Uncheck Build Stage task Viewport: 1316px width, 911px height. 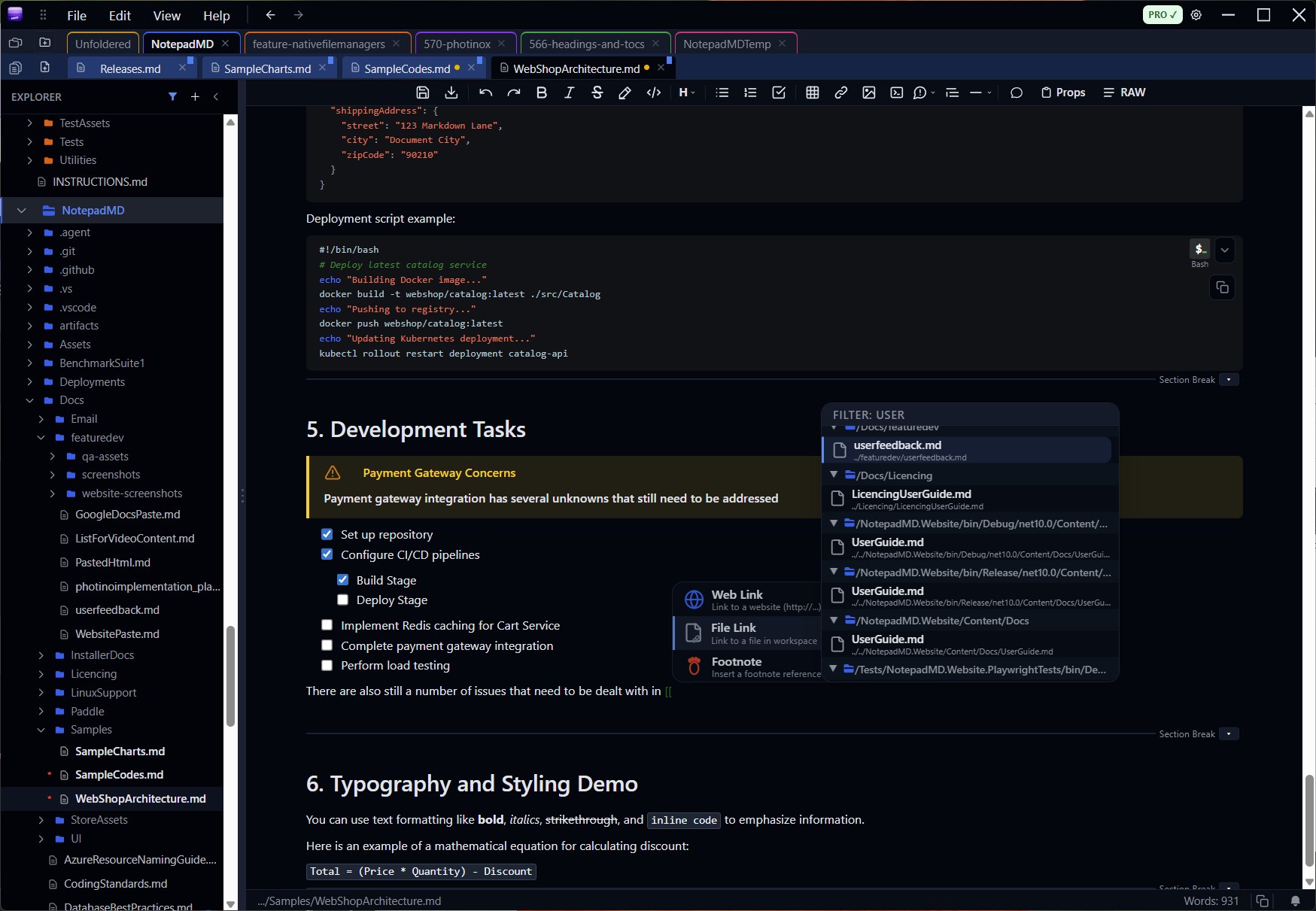pyautogui.click(x=342, y=580)
